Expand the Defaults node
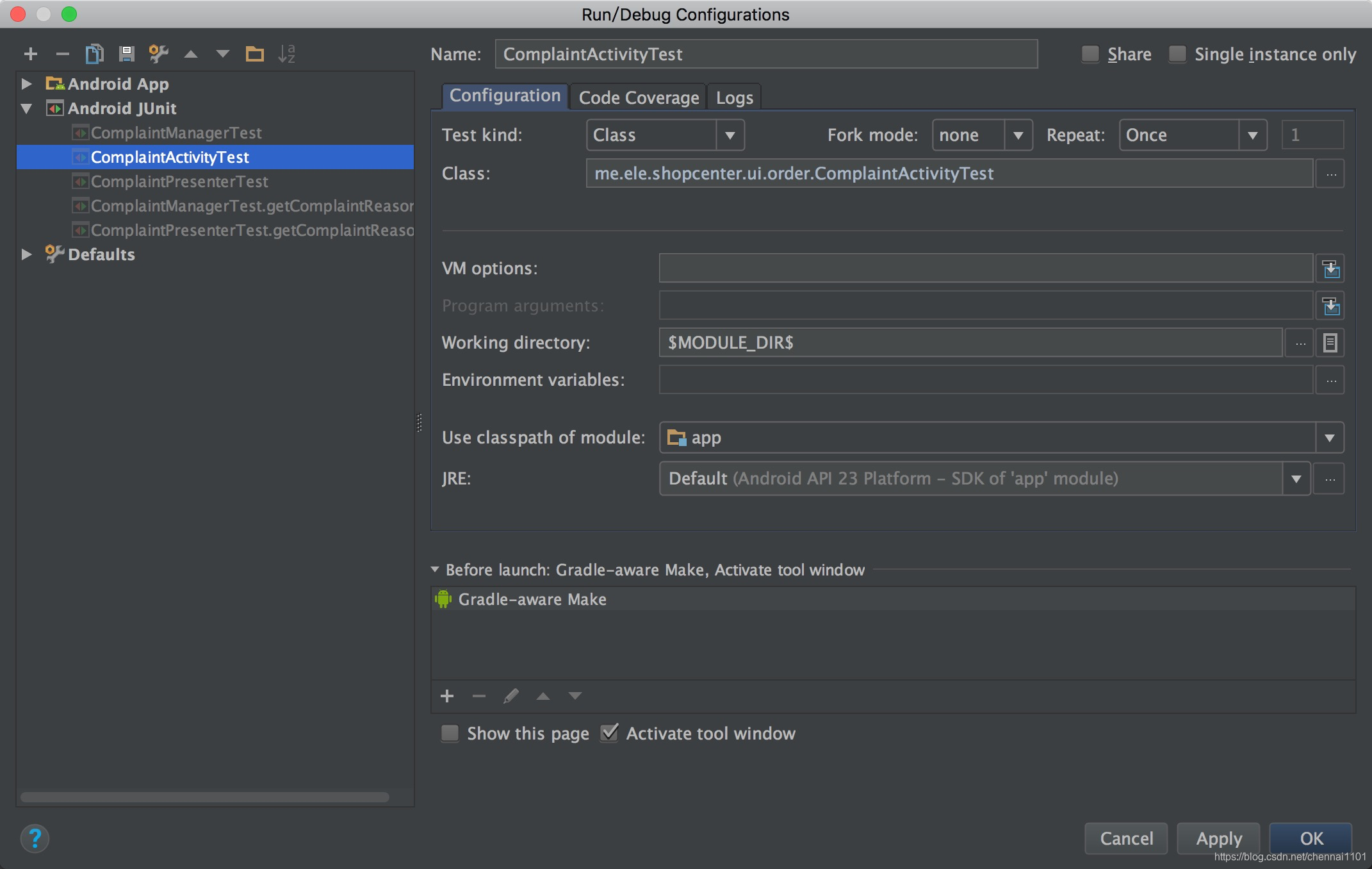Viewport: 1372px width, 869px height. tap(26, 254)
